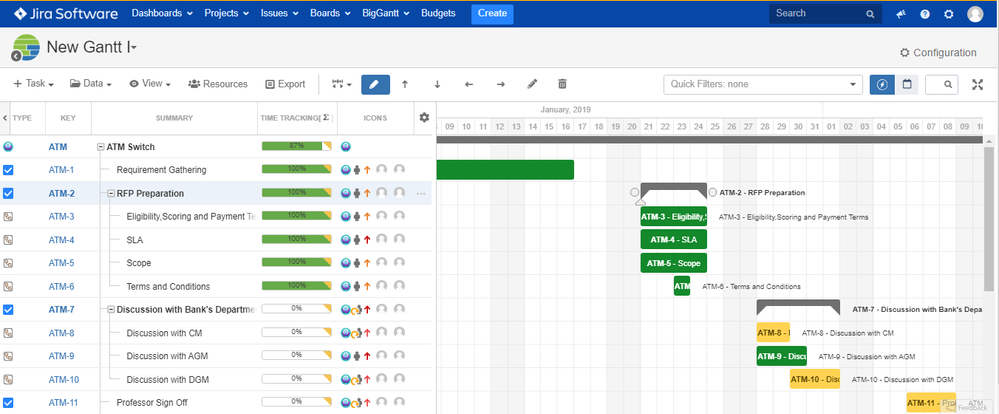Viewport: 999px width, 414px height.
Task: Open the Projects menu
Action: [x=226, y=13]
